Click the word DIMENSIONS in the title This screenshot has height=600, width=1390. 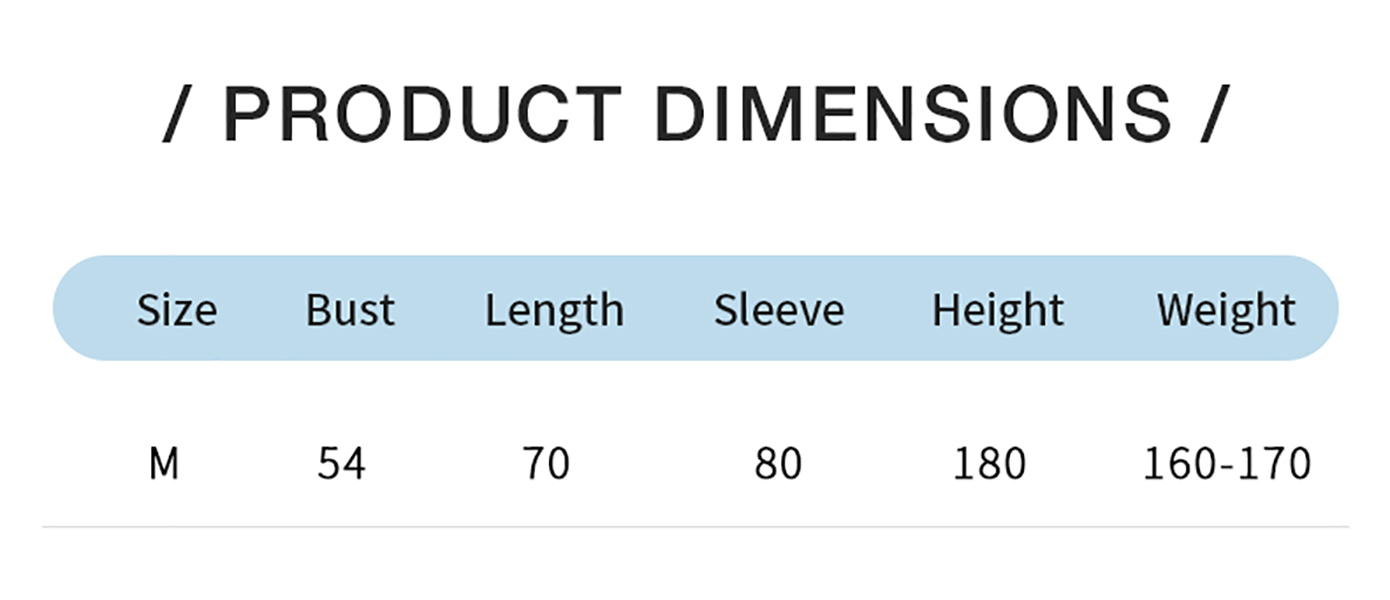coord(913,113)
